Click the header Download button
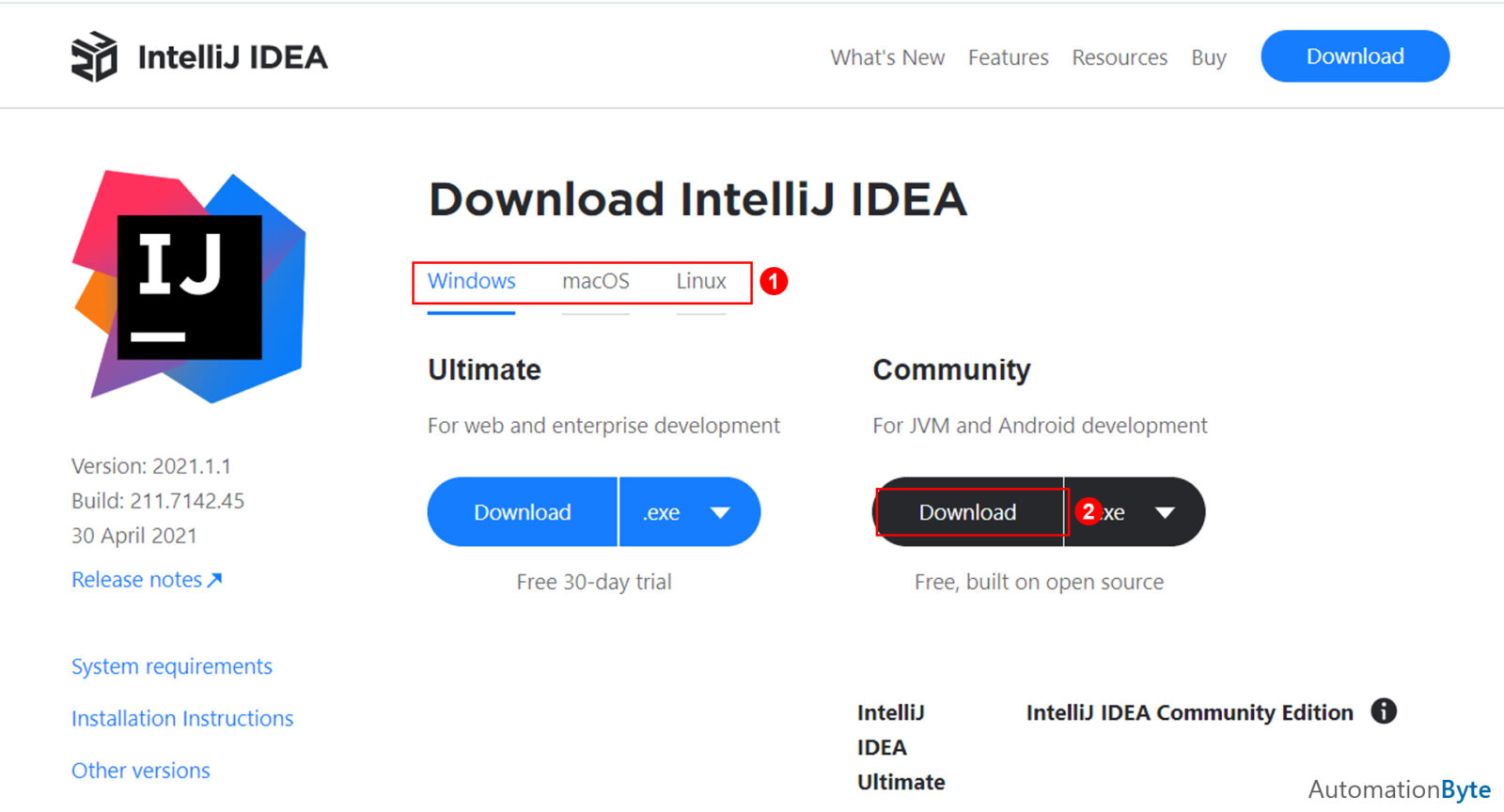 tap(1355, 56)
